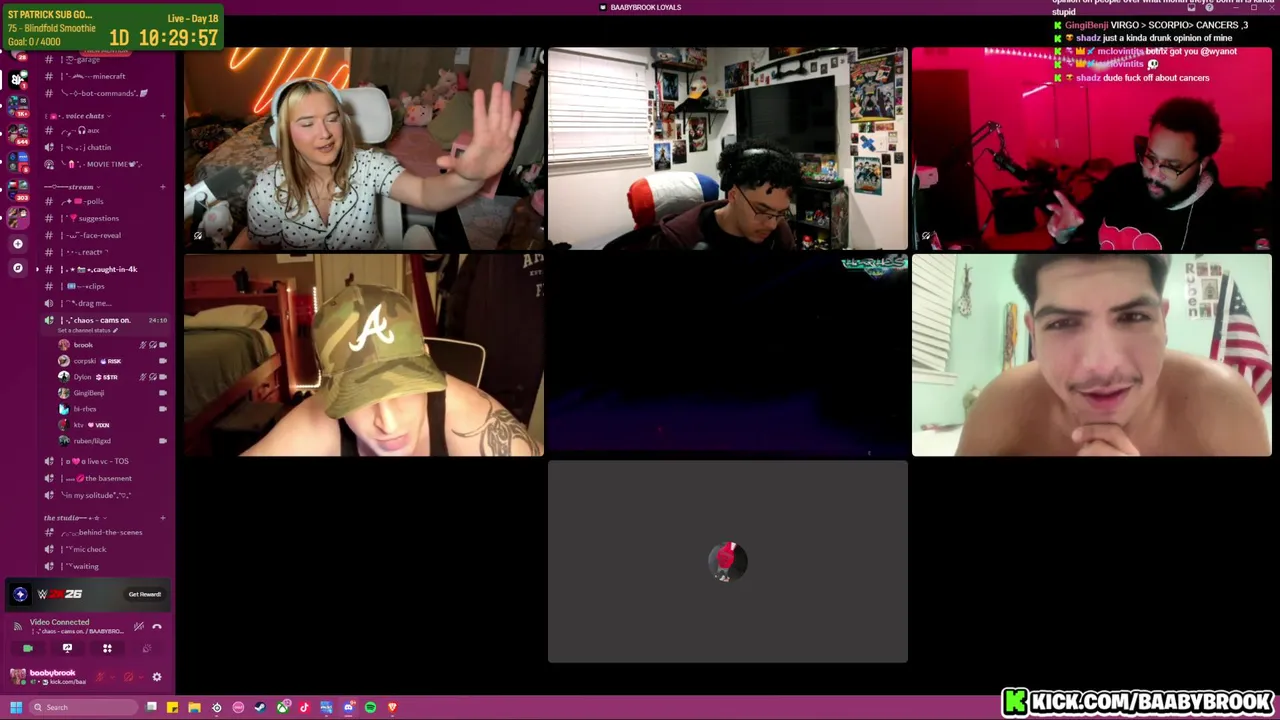The image size is (1280, 720).
Task: Open the behind-the-scenes channel
Action: pyautogui.click(x=105, y=532)
